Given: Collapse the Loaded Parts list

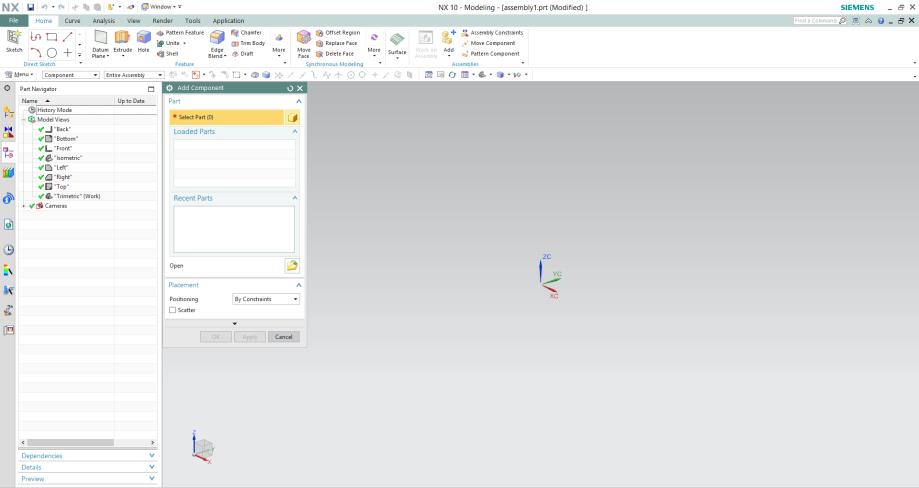Looking at the screenshot, I should pos(295,132).
